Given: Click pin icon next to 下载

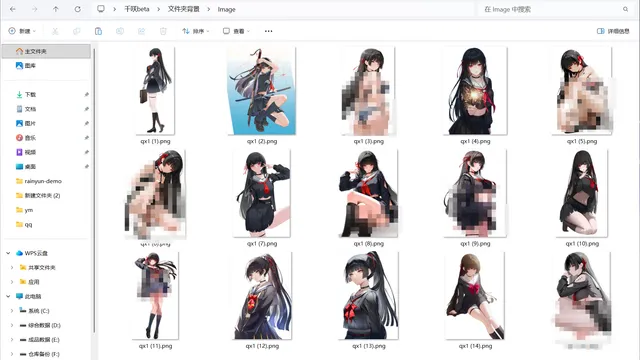Looking at the screenshot, I should (87, 94).
